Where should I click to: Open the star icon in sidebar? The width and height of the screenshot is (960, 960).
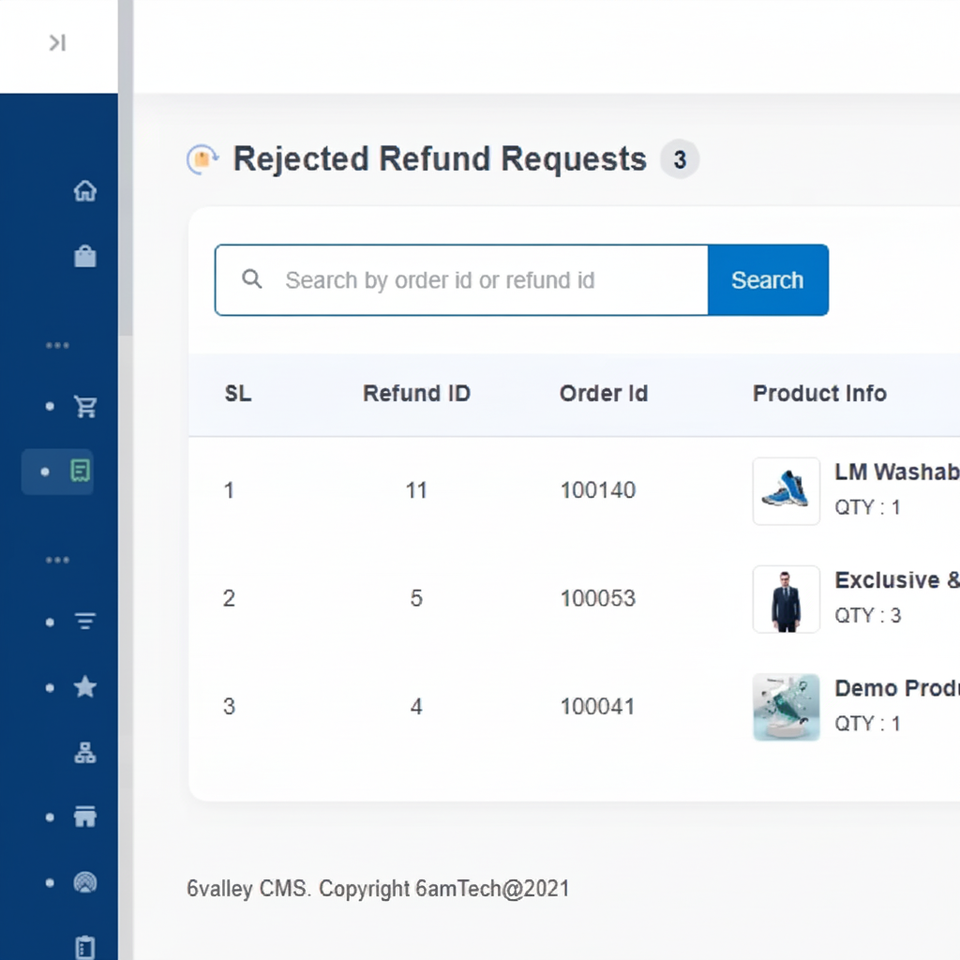click(85, 687)
